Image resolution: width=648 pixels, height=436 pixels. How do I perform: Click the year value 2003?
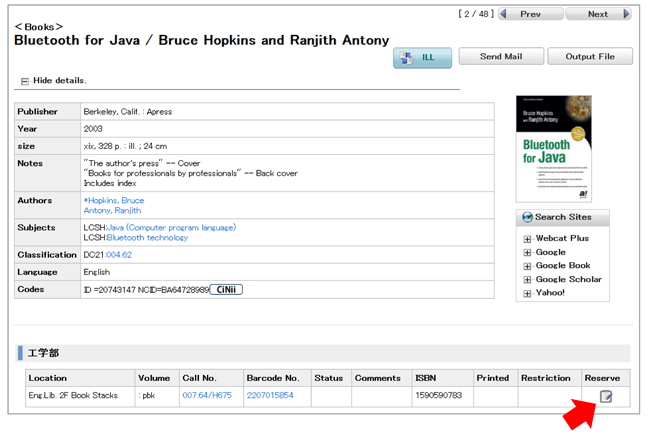tap(93, 129)
